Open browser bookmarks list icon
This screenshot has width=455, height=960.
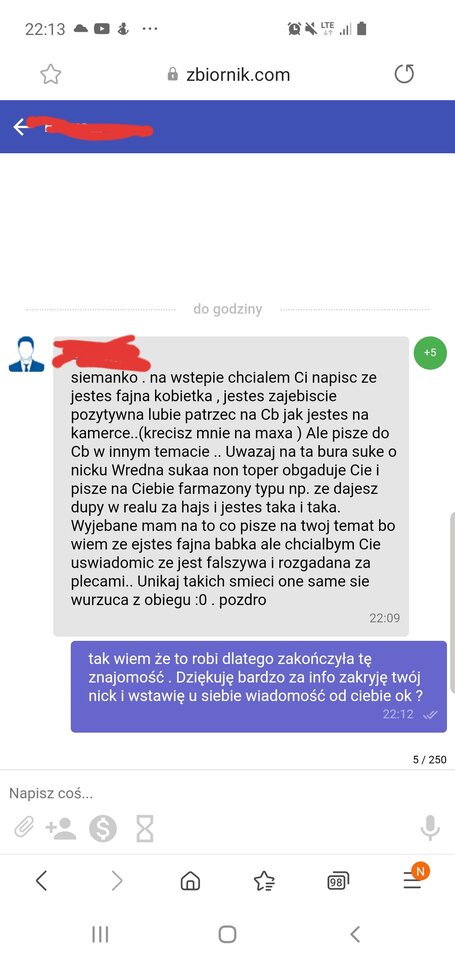[x=264, y=881]
